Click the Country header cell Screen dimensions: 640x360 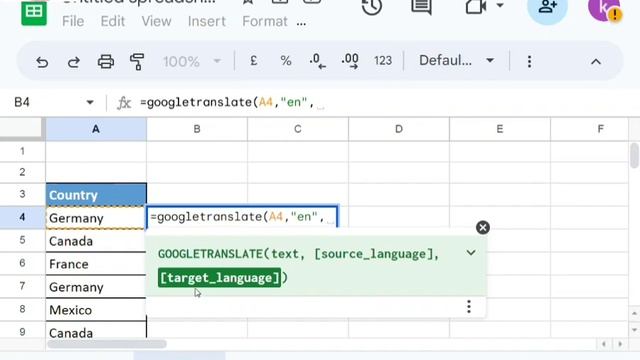(x=96, y=195)
